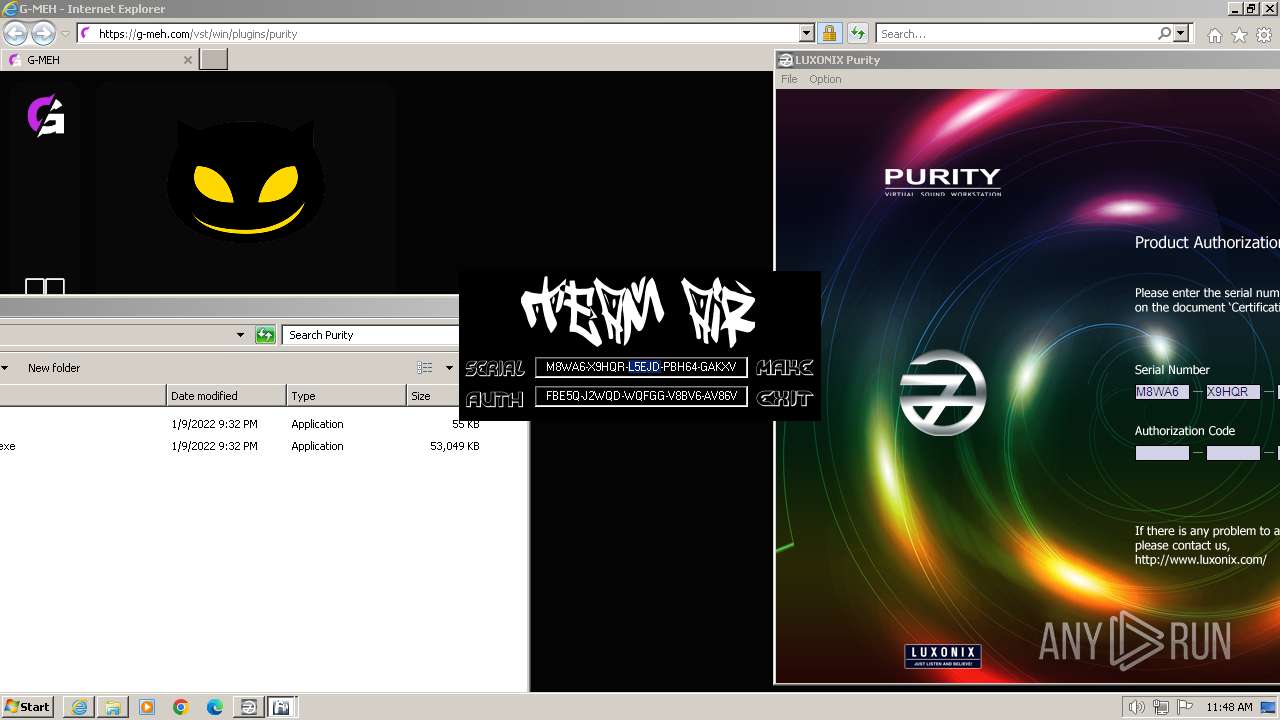1280x720 pixels.
Task: Sort by Date modified column header
Action: pyautogui.click(x=226, y=396)
